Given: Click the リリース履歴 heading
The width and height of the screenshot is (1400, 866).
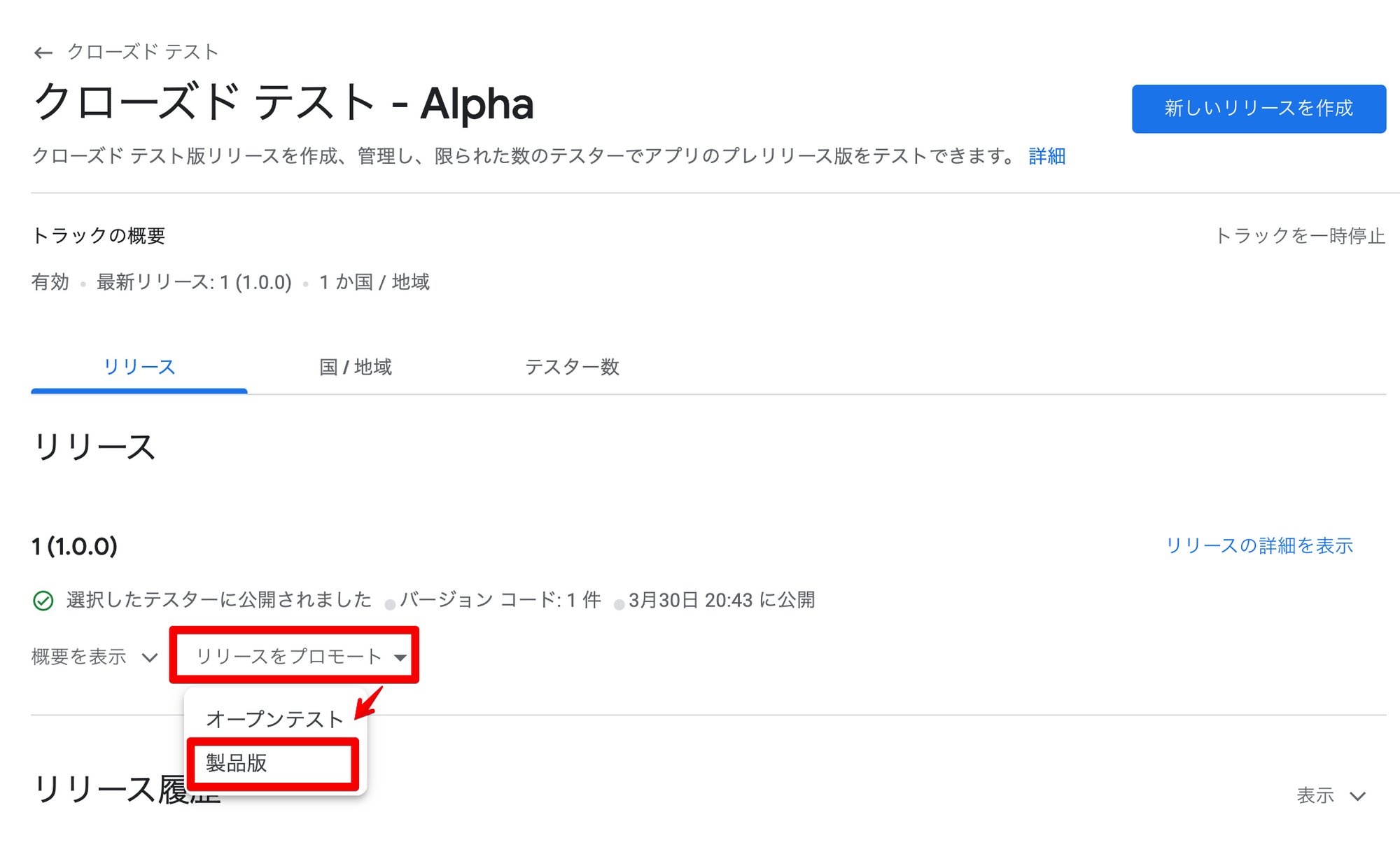Looking at the screenshot, I should click(105, 790).
